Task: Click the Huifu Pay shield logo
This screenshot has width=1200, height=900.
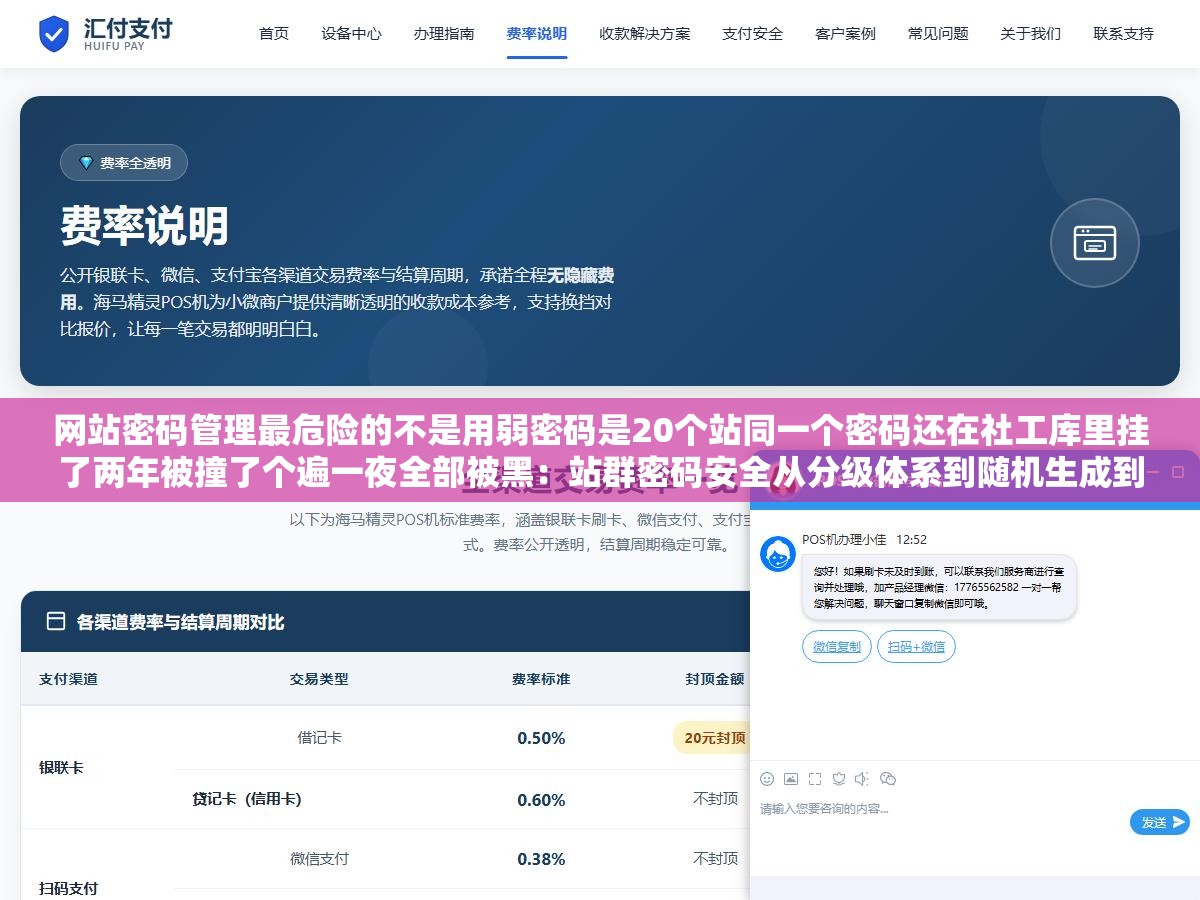Action: 53,33
